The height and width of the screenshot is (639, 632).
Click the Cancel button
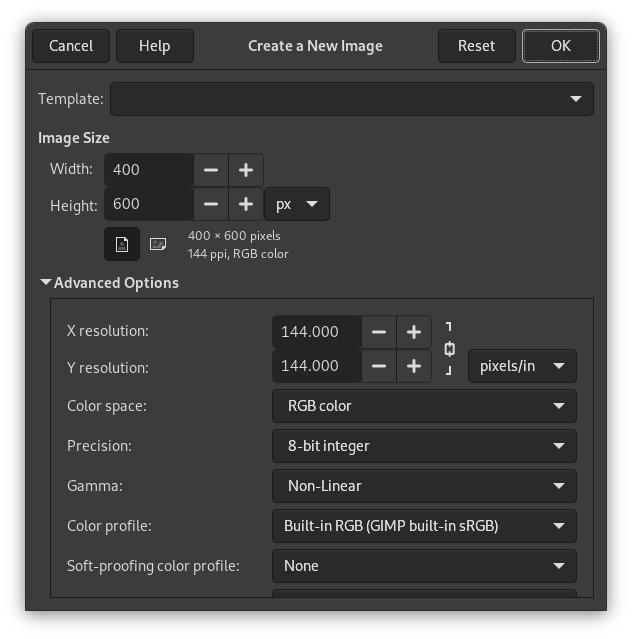pos(71,45)
